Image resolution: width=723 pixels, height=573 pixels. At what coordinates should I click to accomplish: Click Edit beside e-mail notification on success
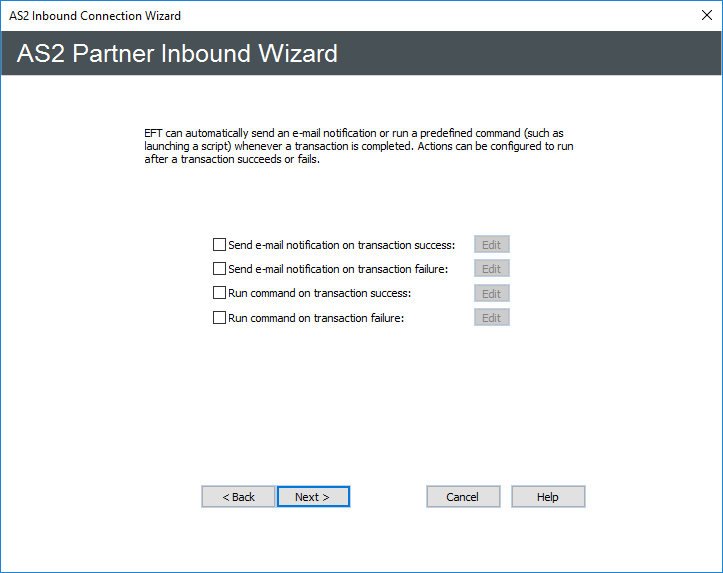[491, 244]
